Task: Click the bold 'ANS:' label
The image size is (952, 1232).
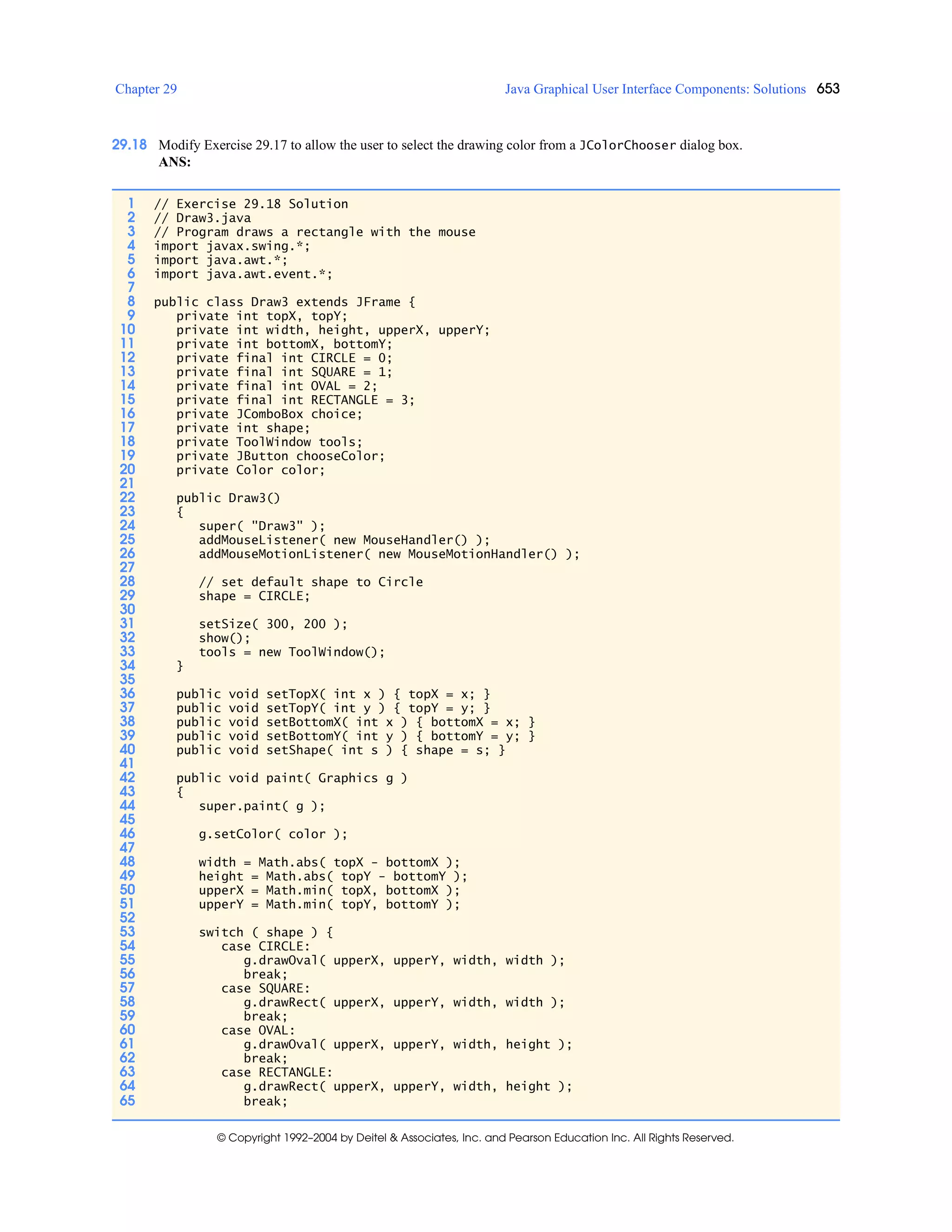Action: (x=175, y=162)
